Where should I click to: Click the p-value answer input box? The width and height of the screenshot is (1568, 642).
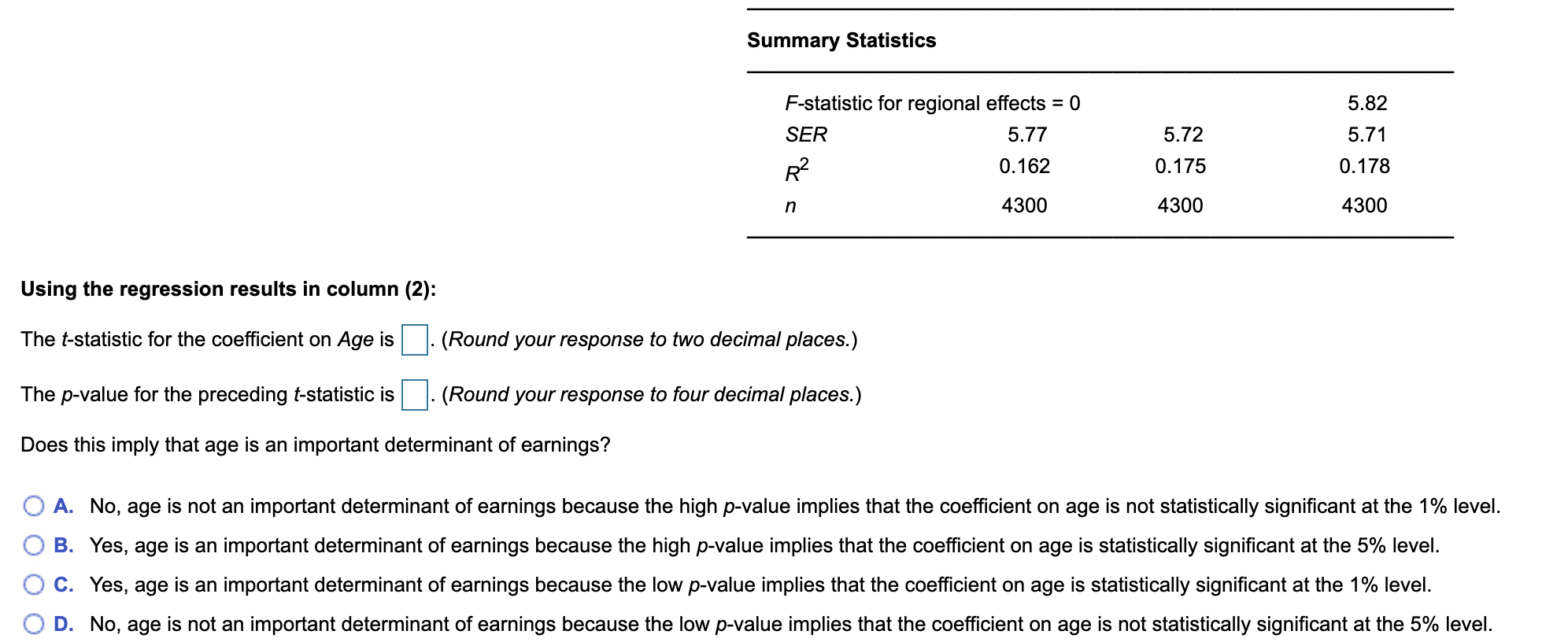coord(414,395)
